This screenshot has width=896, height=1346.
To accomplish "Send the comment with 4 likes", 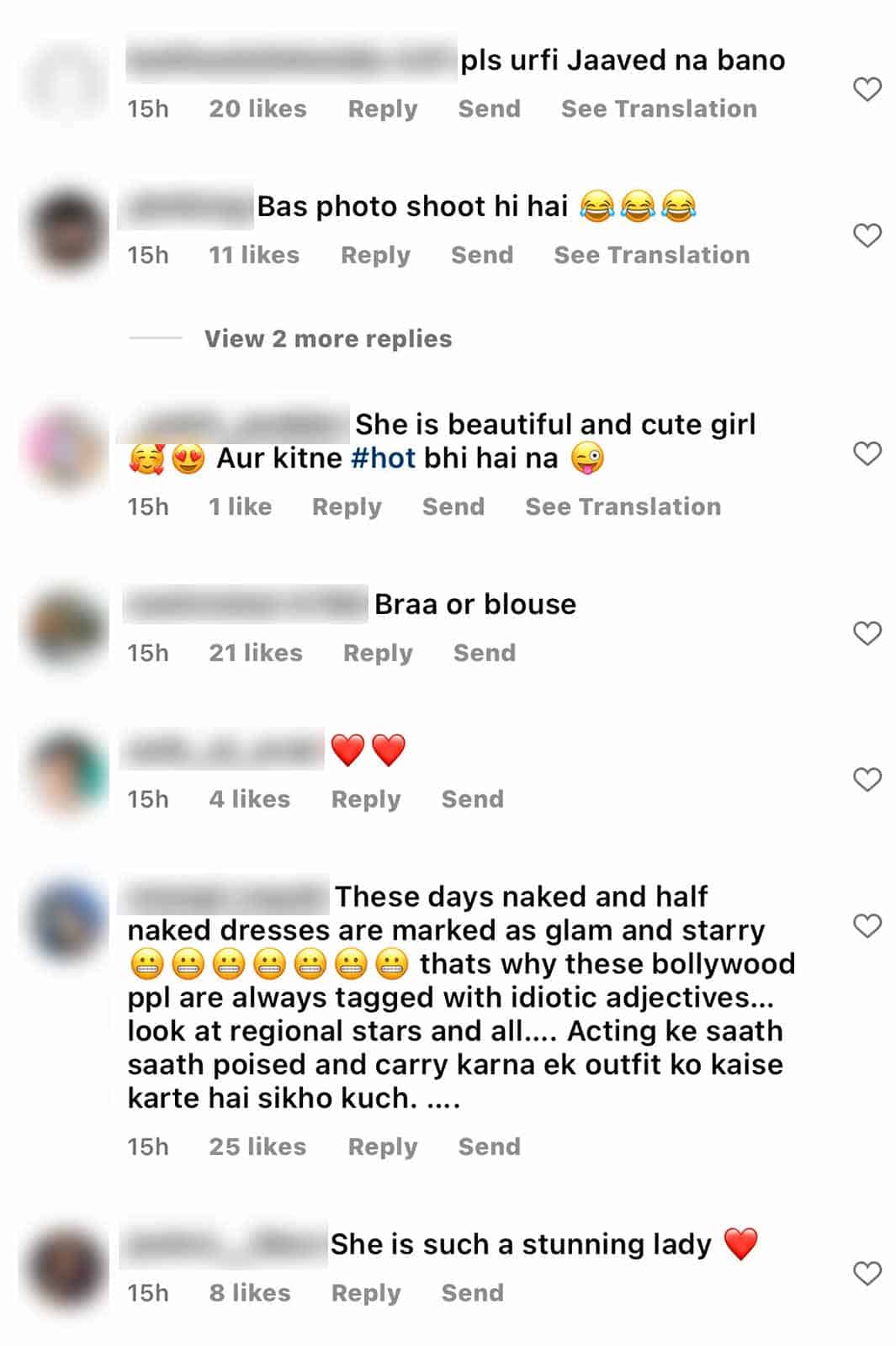I will [x=473, y=799].
